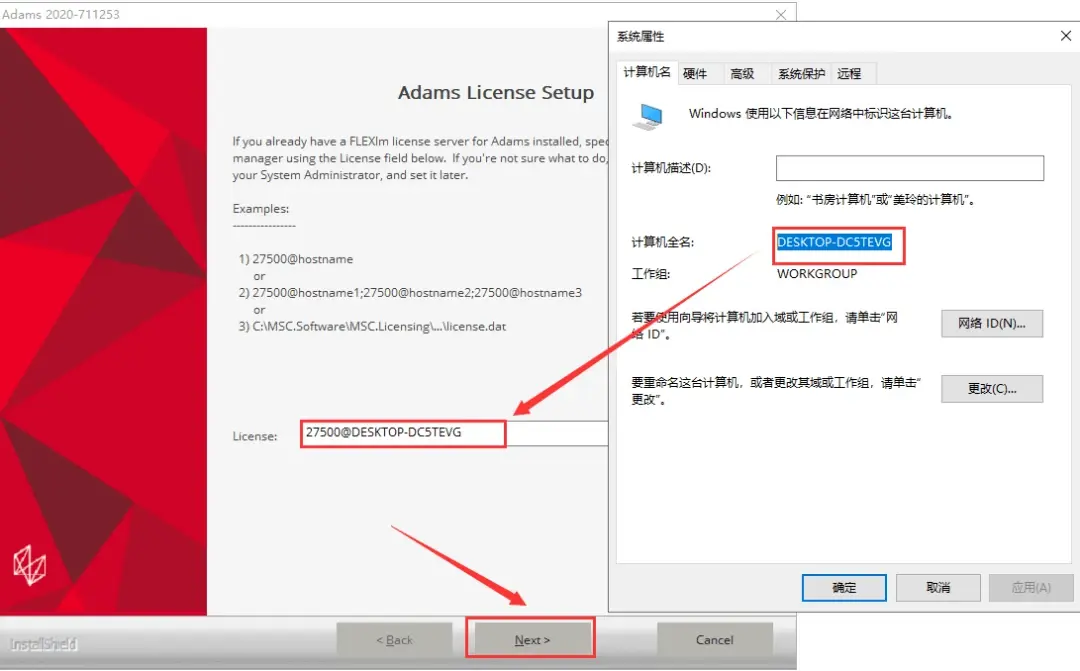Screen dimensions: 1080x671
Task: Click the 更改(C)... button
Action: click(992, 389)
